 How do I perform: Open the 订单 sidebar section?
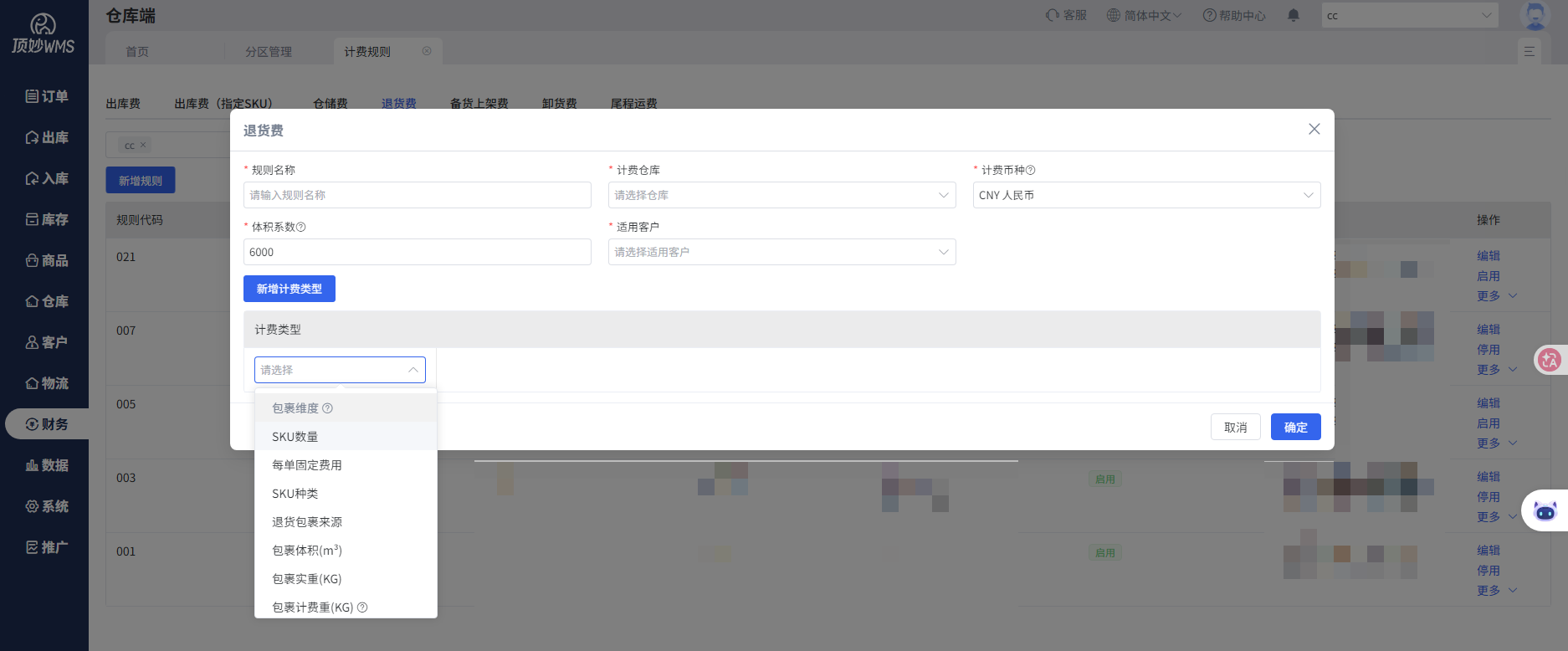pyautogui.click(x=47, y=96)
